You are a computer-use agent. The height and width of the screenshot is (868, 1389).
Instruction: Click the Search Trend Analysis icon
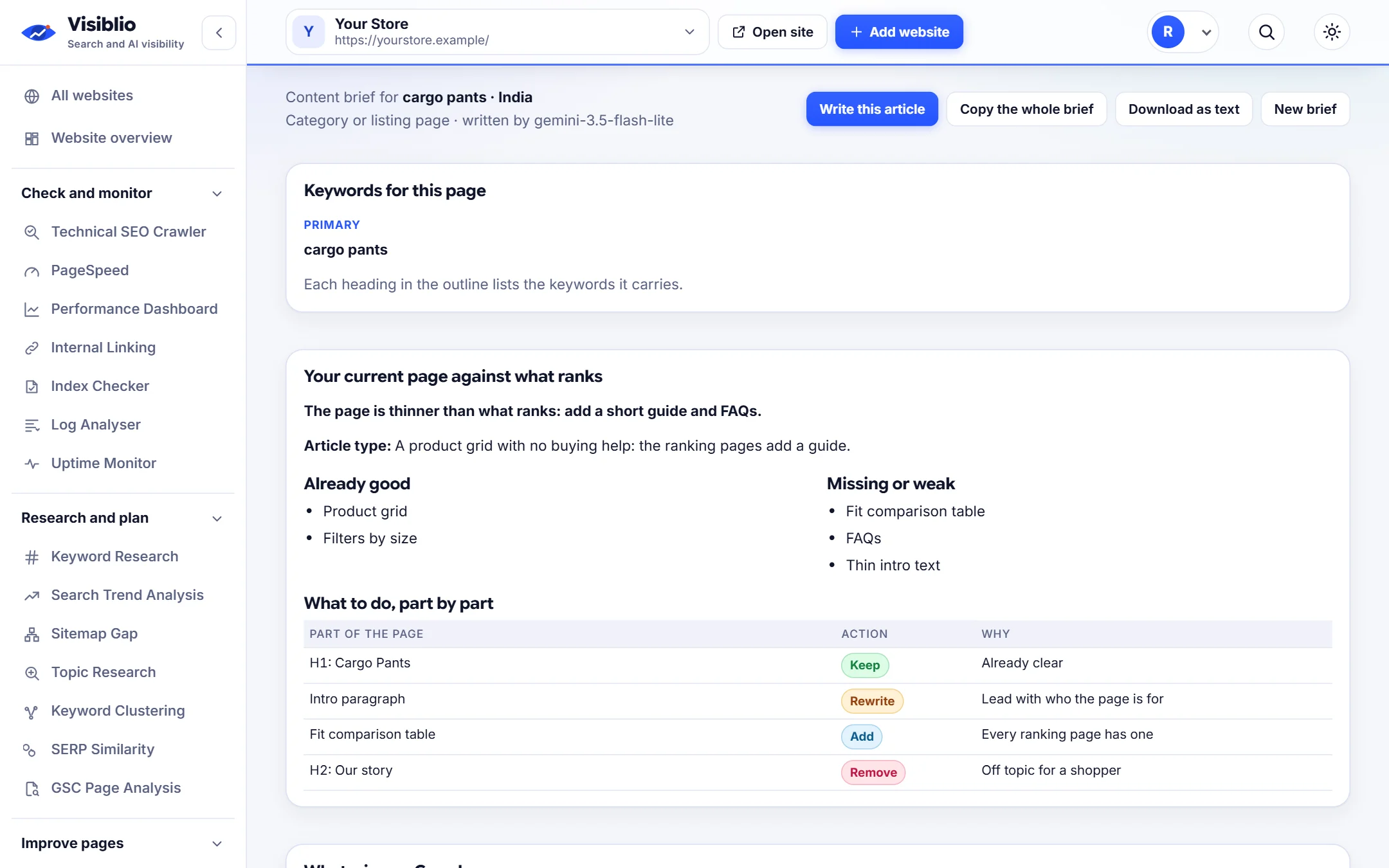[32, 595]
